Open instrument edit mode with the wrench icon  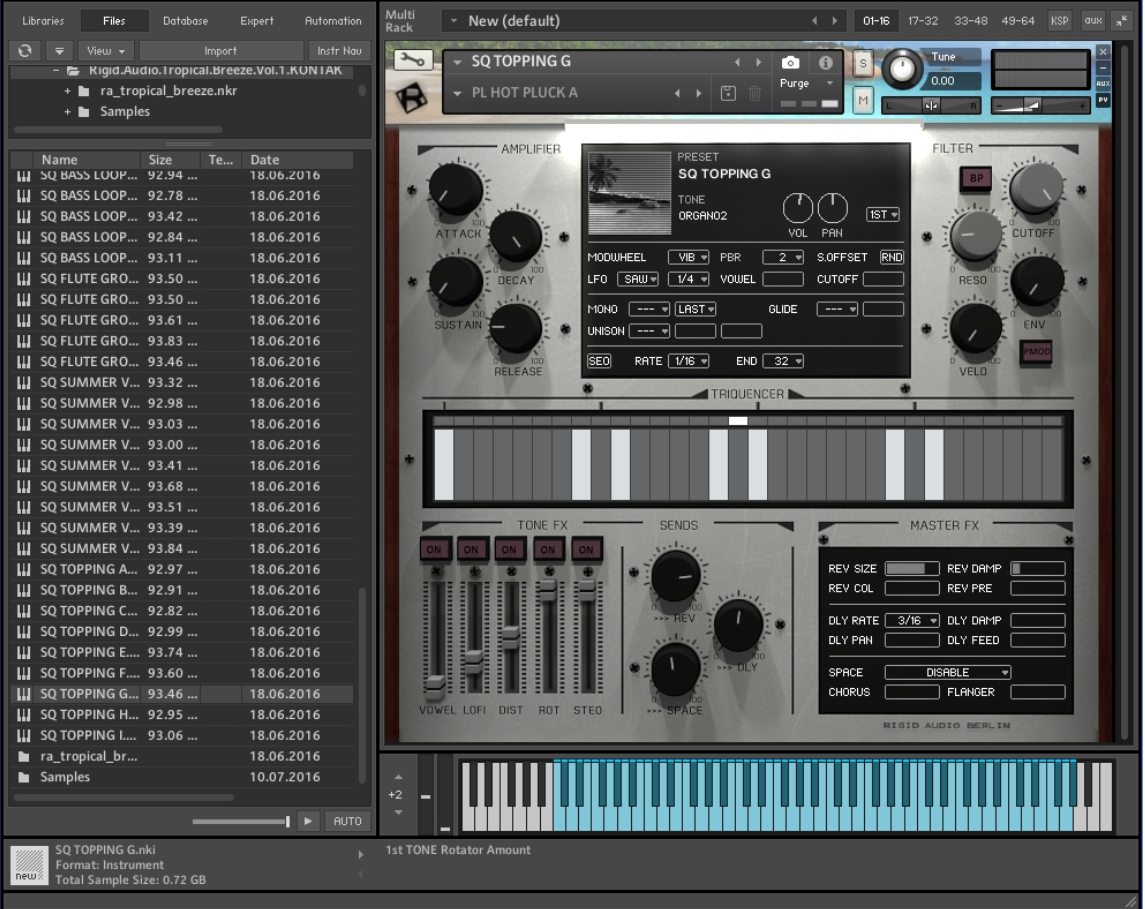pos(413,60)
